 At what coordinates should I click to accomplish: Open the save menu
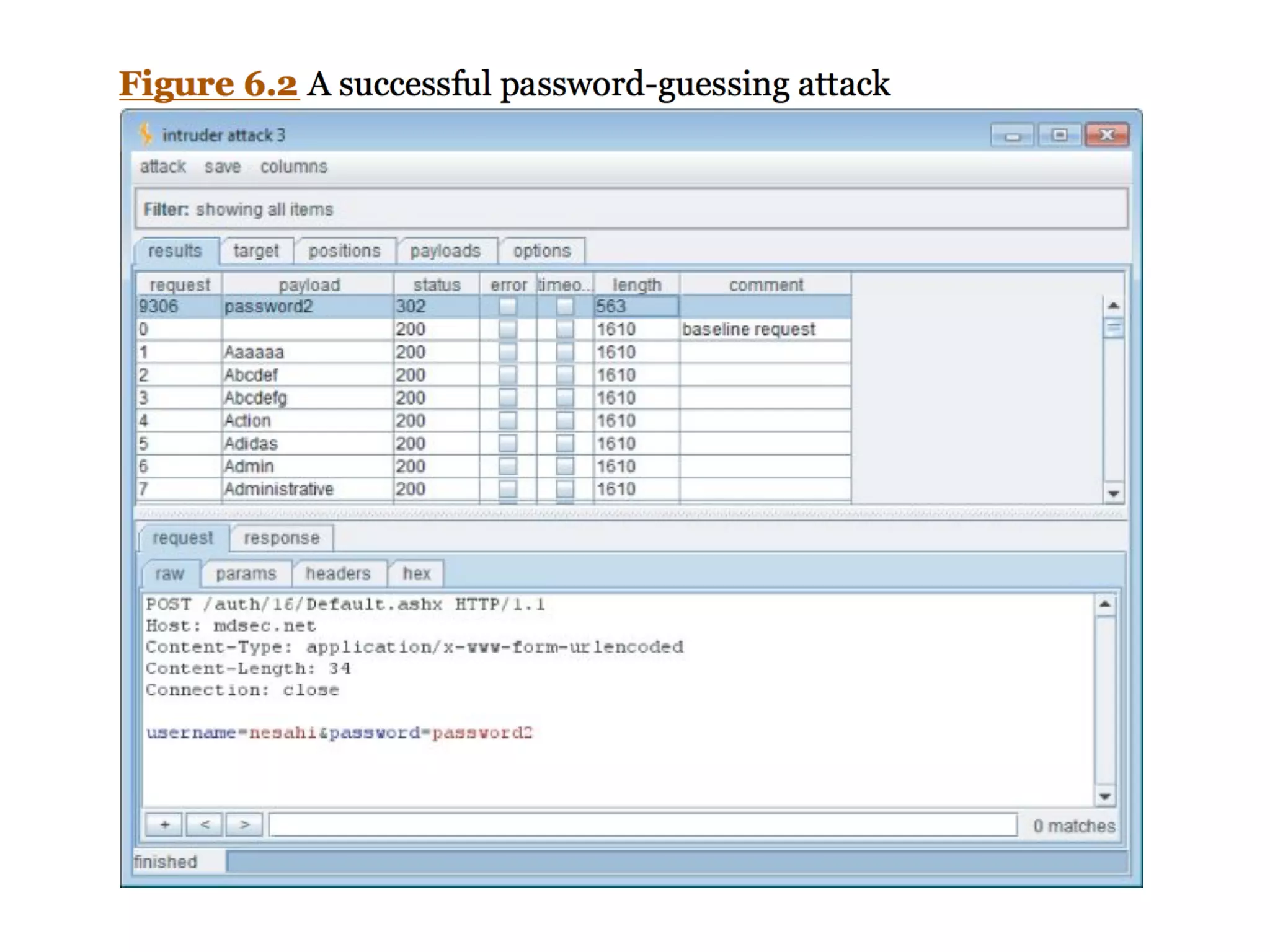point(222,167)
